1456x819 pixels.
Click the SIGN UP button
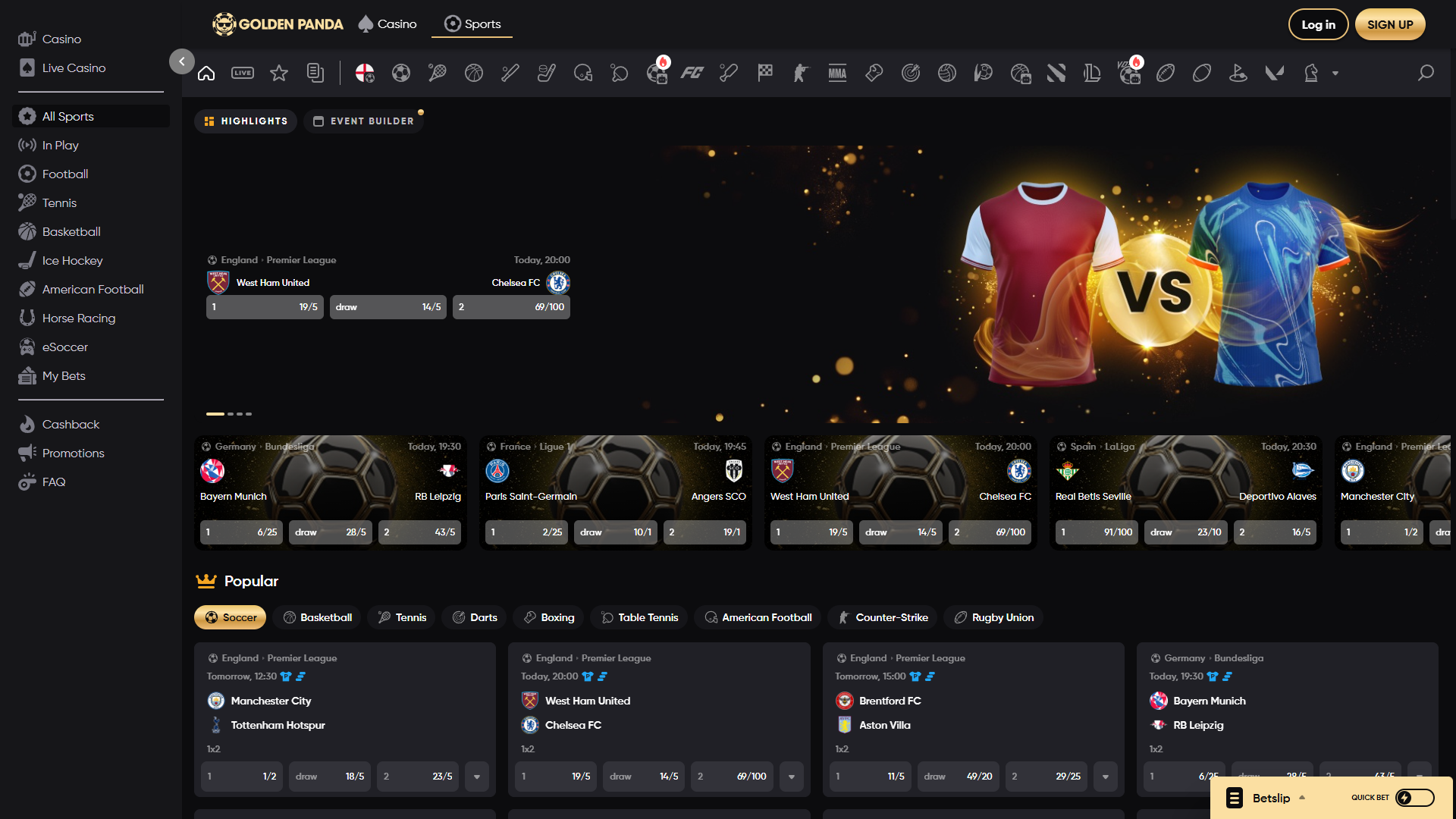(x=1390, y=24)
